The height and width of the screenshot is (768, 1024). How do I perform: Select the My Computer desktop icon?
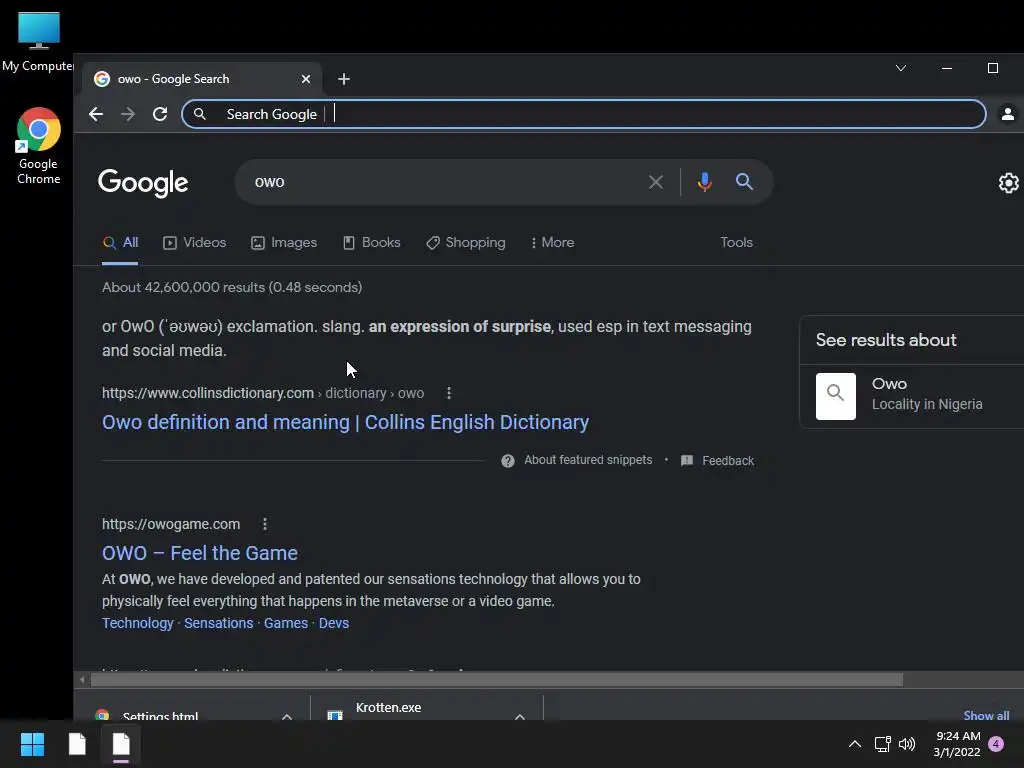click(38, 41)
